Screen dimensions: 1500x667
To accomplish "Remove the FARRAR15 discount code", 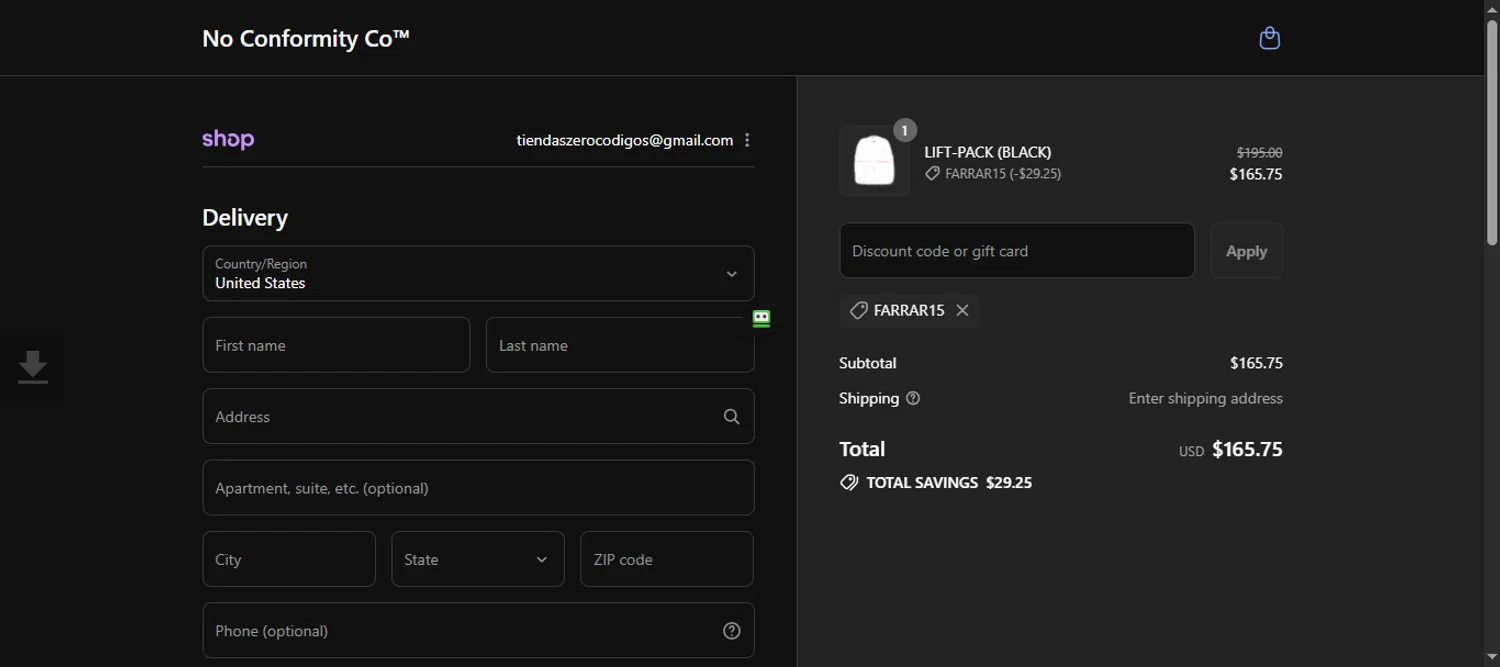I will pos(962,310).
